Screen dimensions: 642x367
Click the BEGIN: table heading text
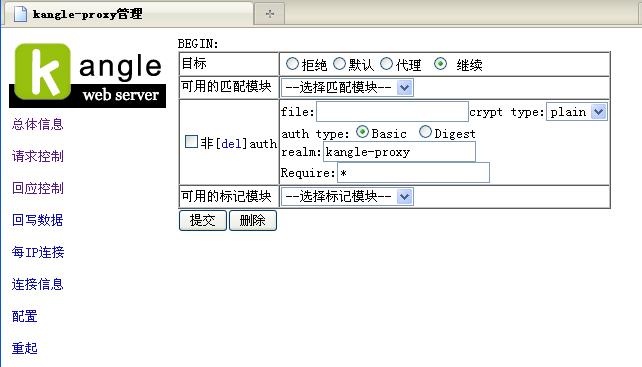[198, 43]
